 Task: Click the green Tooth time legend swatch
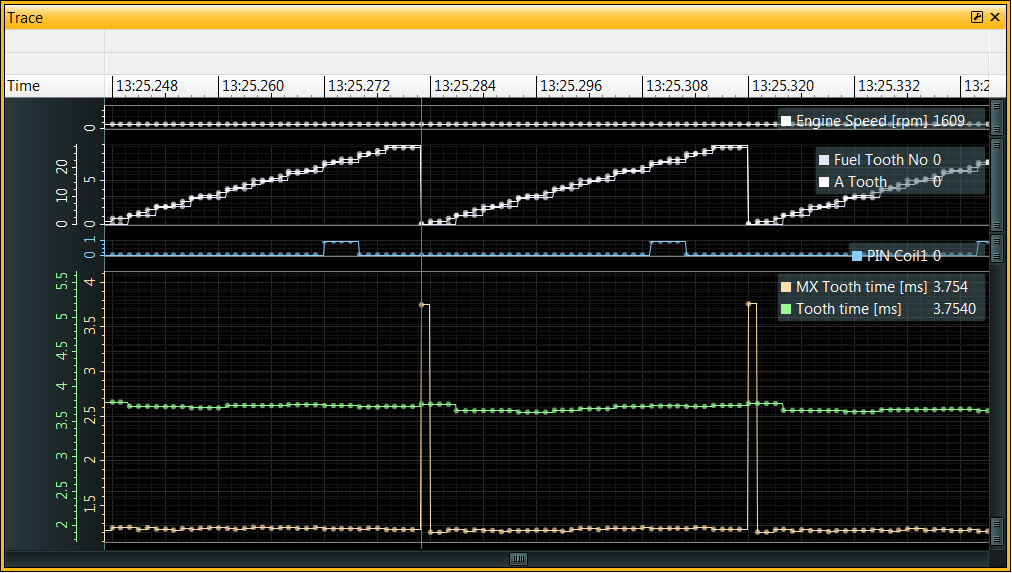click(786, 309)
